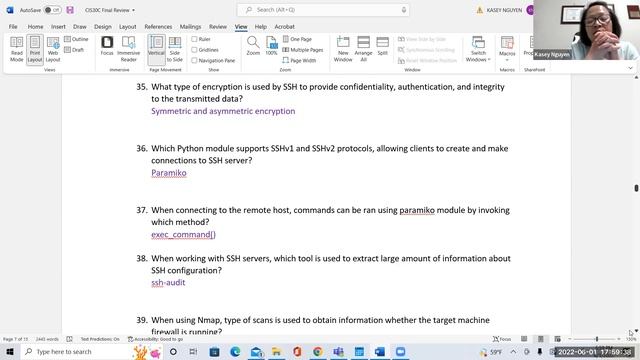640x360 pixels.
Task: Click the proofing icon in the status bar
Action: click(x=69, y=339)
